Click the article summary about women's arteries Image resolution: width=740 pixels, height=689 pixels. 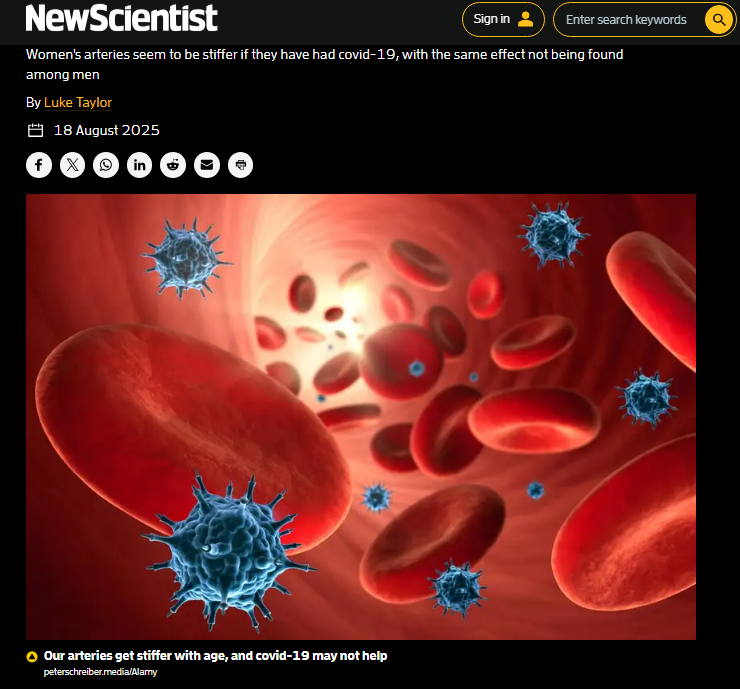pos(325,64)
